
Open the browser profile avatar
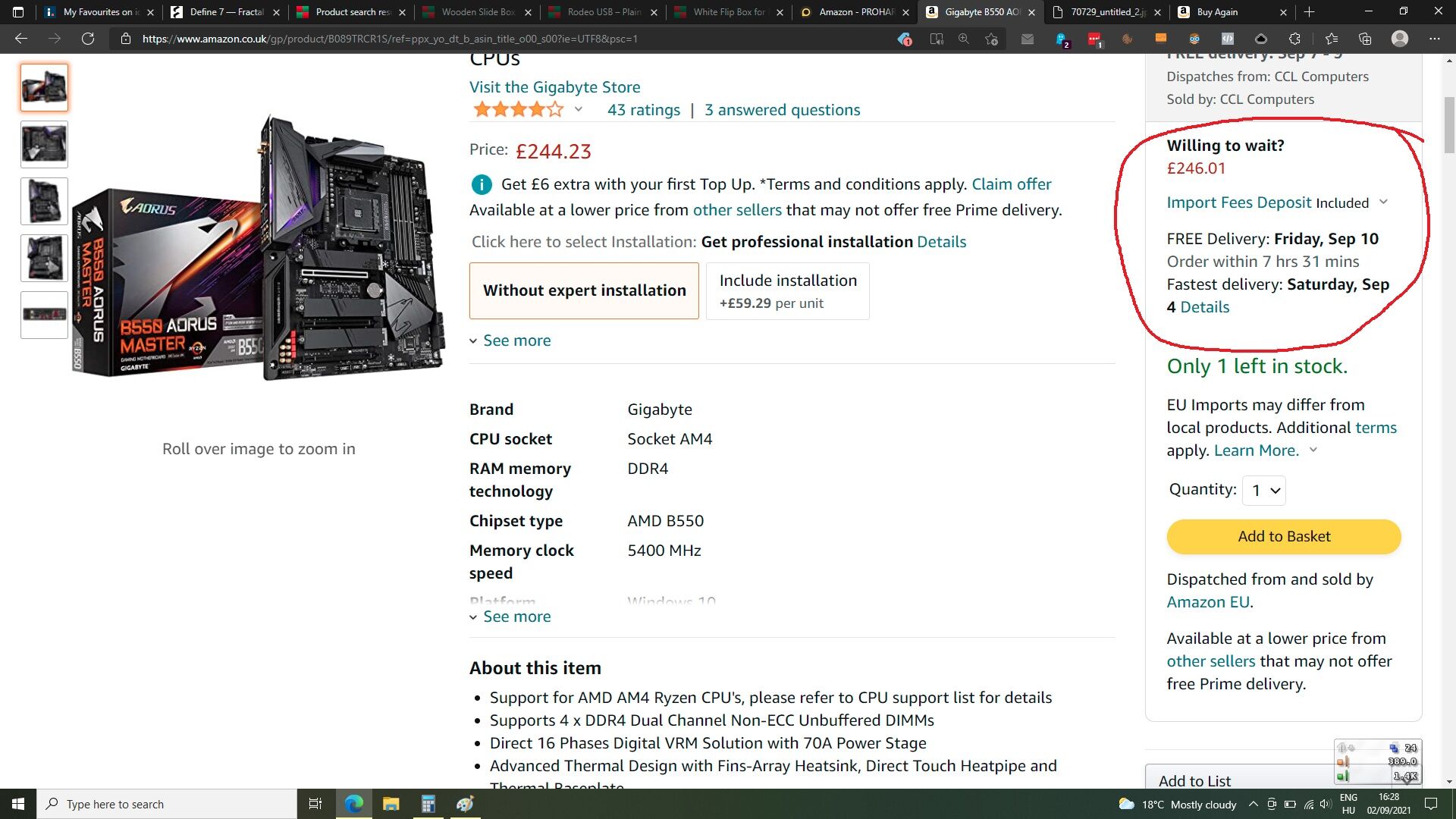click(1400, 39)
